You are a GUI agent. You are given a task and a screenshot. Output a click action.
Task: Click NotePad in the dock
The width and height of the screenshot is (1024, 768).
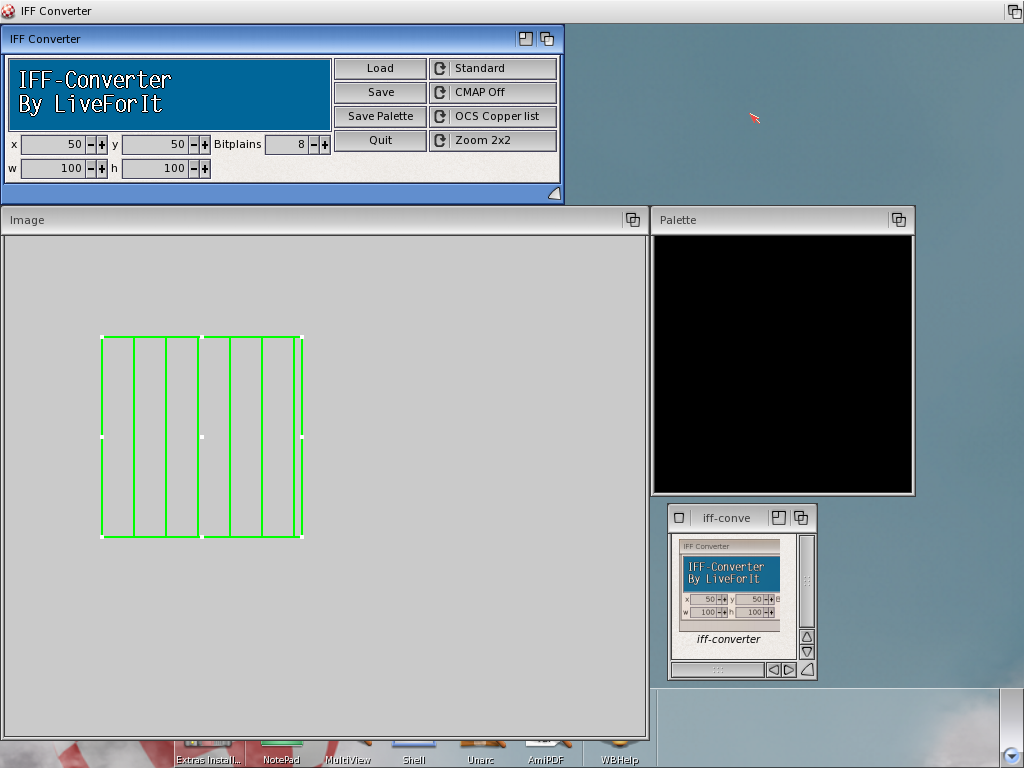281,753
